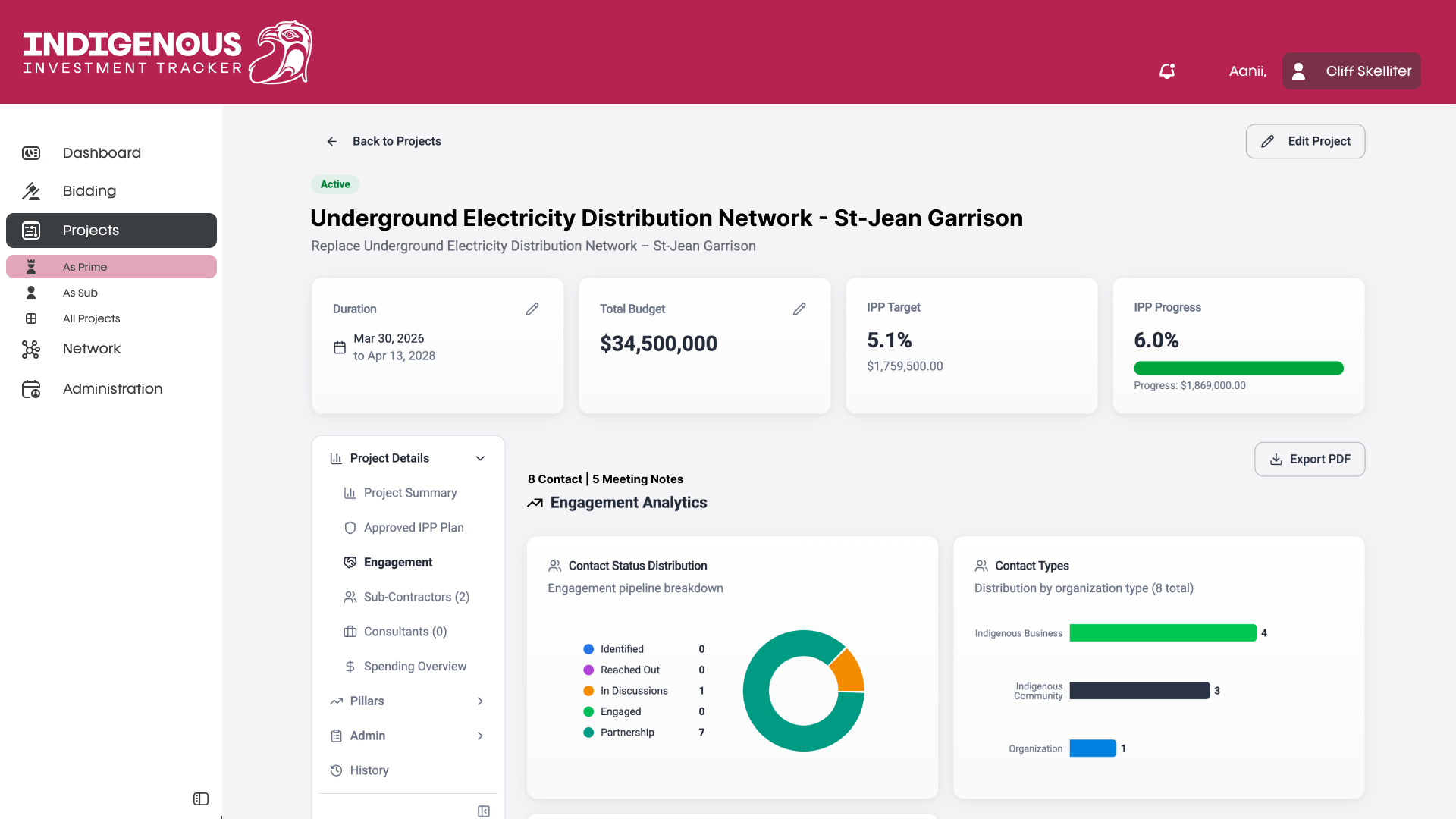
Task: Click the Network nodes icon
Action: [x=31, y=349]
